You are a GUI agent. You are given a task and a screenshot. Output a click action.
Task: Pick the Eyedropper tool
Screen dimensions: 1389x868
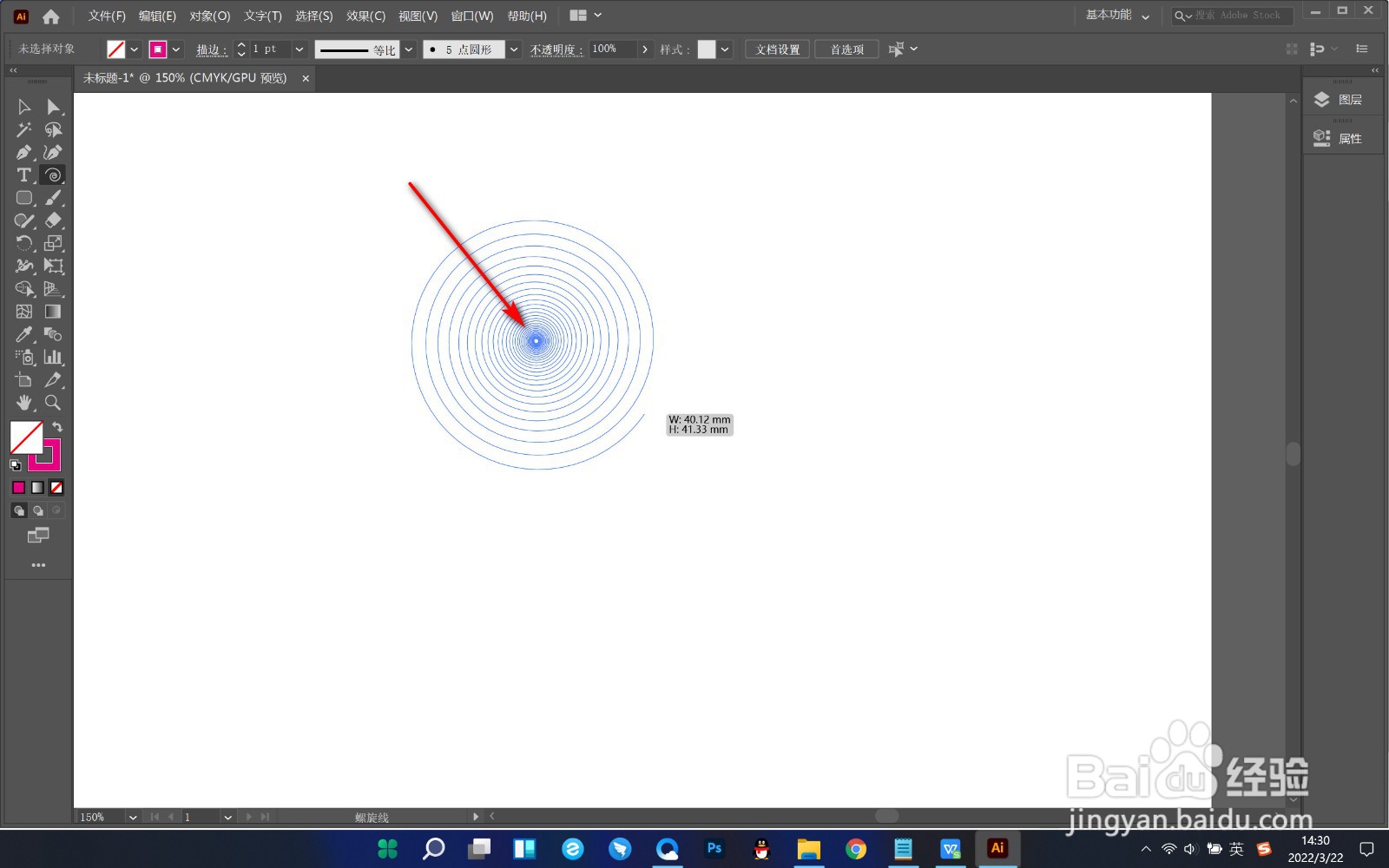click(24, 334)
